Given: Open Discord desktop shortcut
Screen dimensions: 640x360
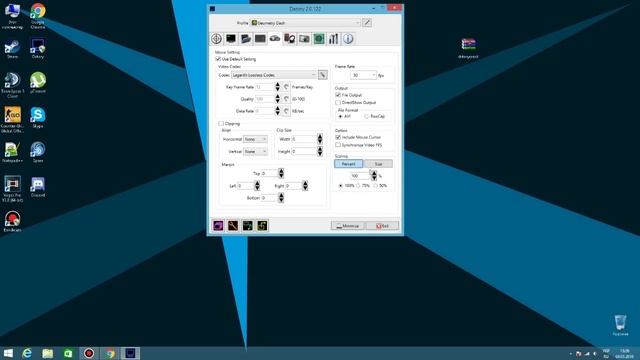Looking at the screenshot, I should point(38,187).
